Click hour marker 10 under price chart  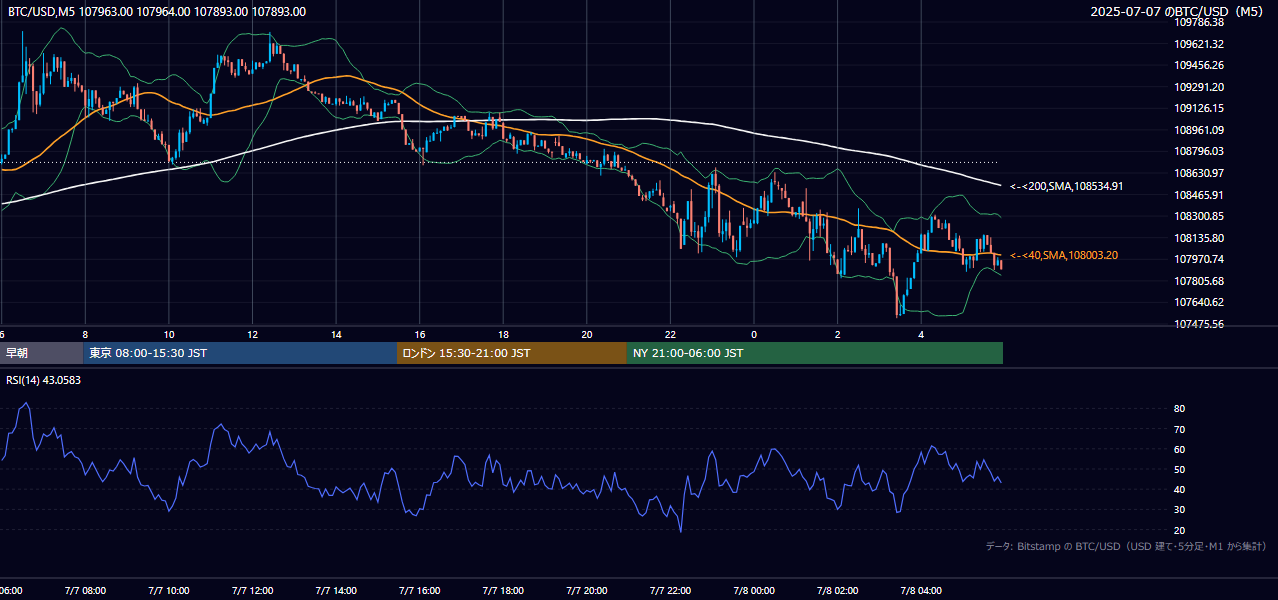point(169,334)
